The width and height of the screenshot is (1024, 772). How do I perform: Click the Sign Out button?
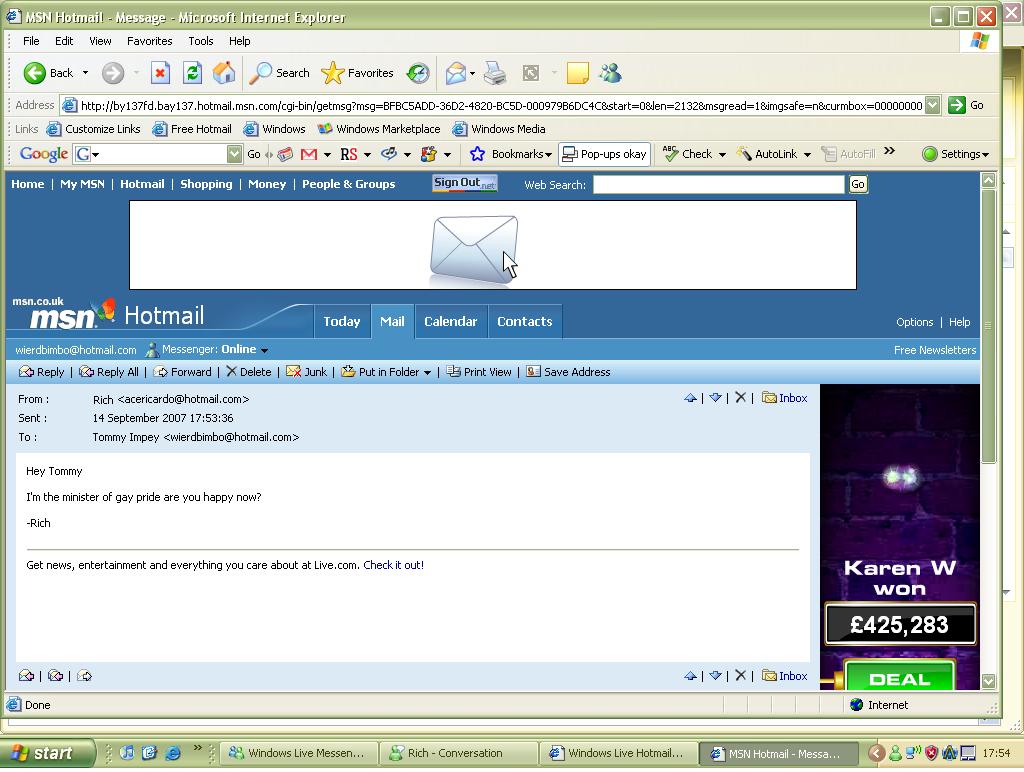465,183
